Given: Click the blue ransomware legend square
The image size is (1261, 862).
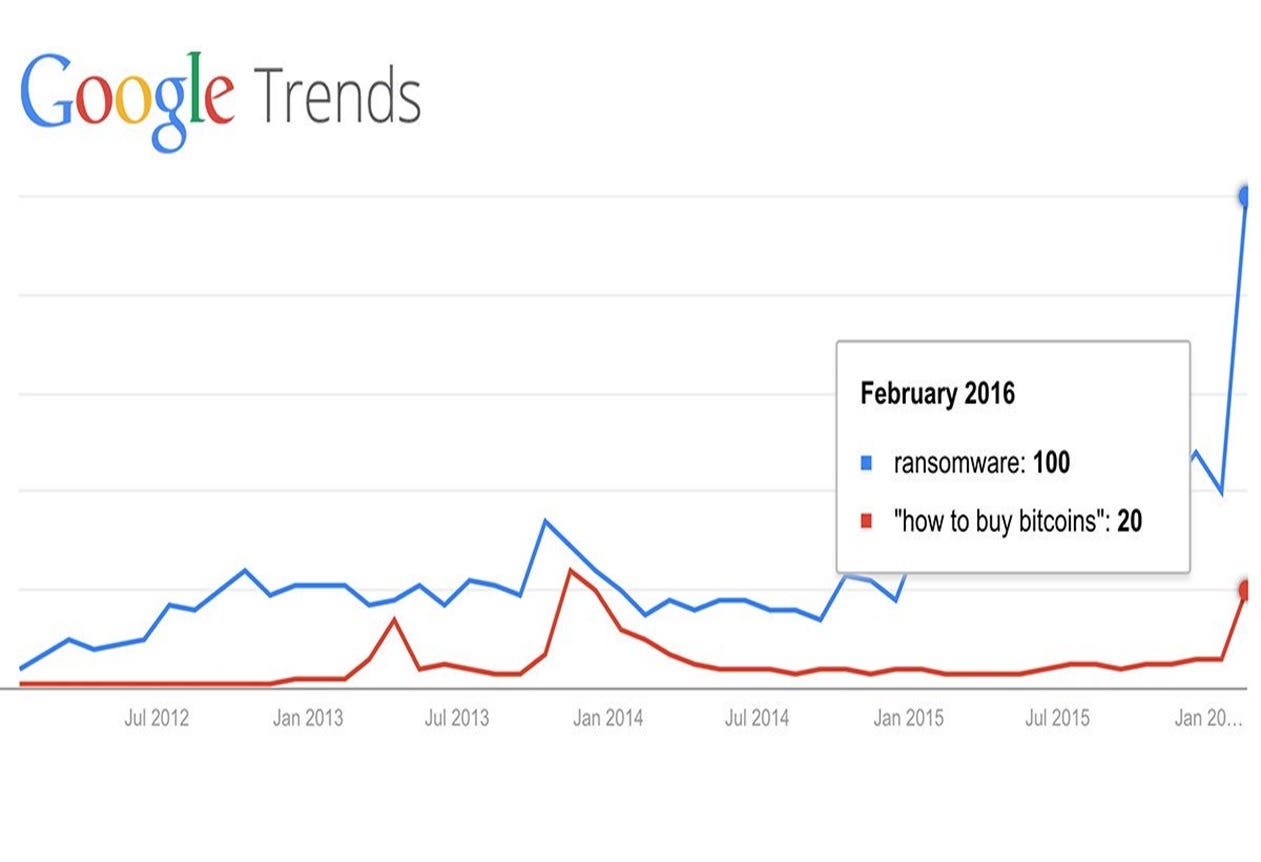Looking at the screenshot, I should tap(866, 464).
